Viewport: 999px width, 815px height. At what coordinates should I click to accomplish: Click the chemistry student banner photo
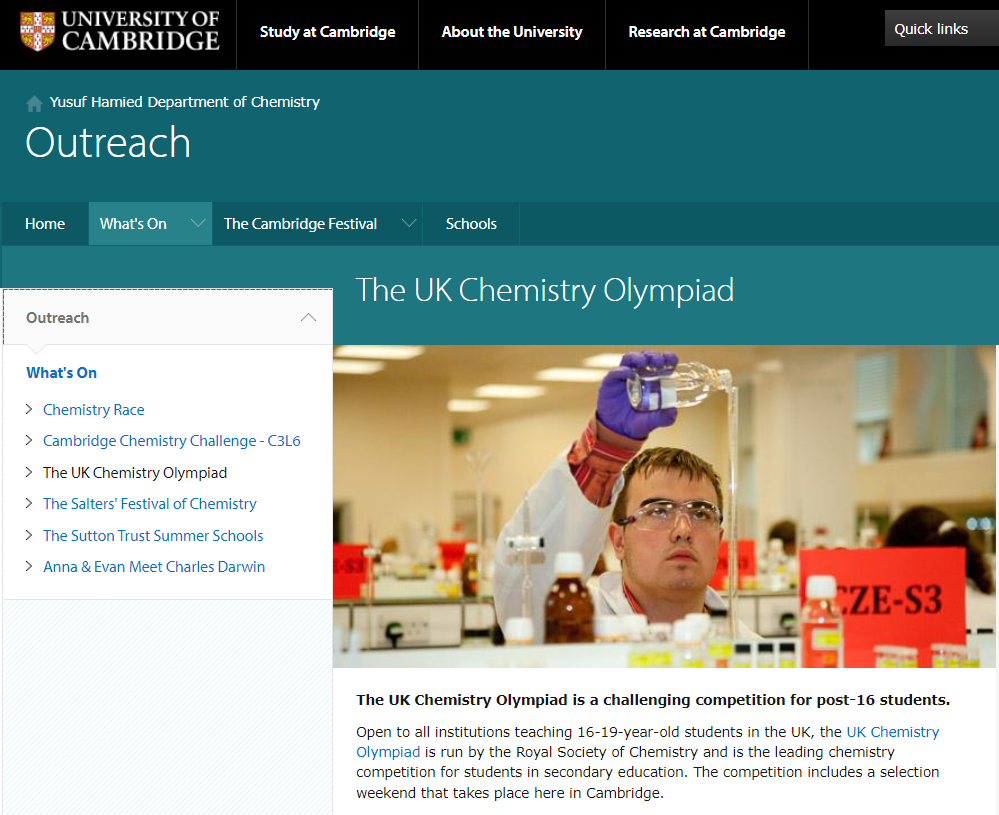pyautogui.click(x=664, y=506)
